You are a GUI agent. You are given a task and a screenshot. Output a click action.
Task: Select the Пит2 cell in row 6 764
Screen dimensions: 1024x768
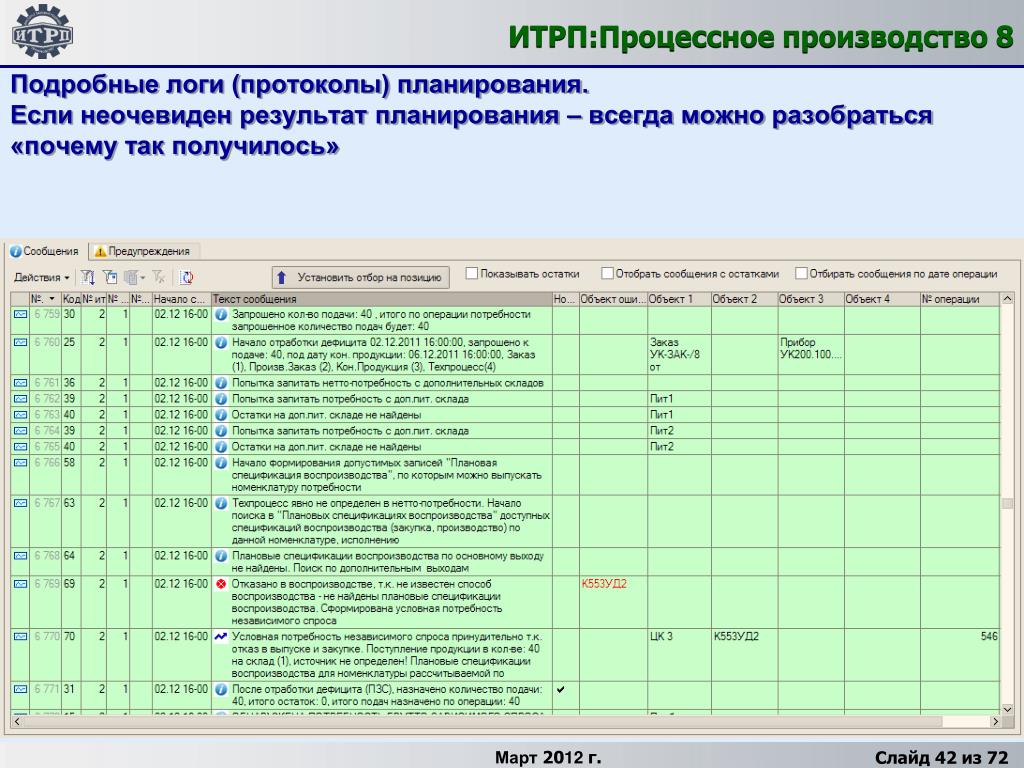click(x=679, y=431)
